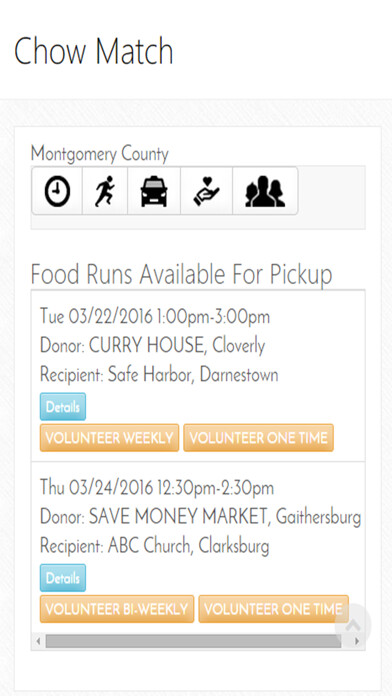Click the clock icon in the toolbar
392x696 pixels.
click(57, 191)
